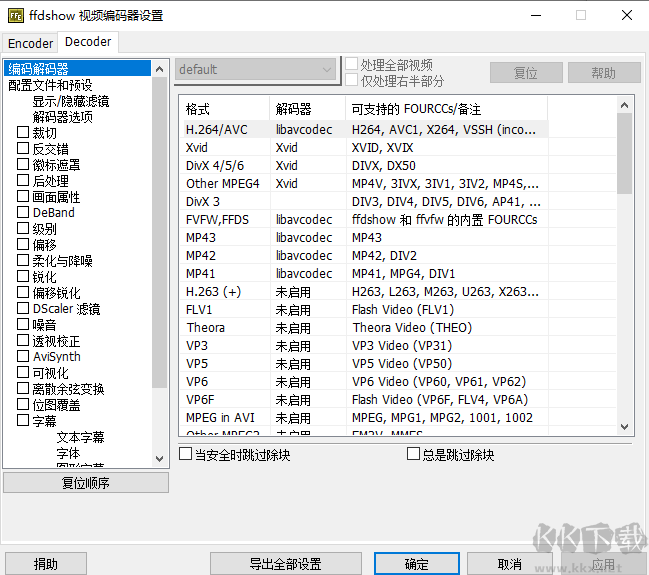Click the ffdshow app icon in title bar

[16, 15]
